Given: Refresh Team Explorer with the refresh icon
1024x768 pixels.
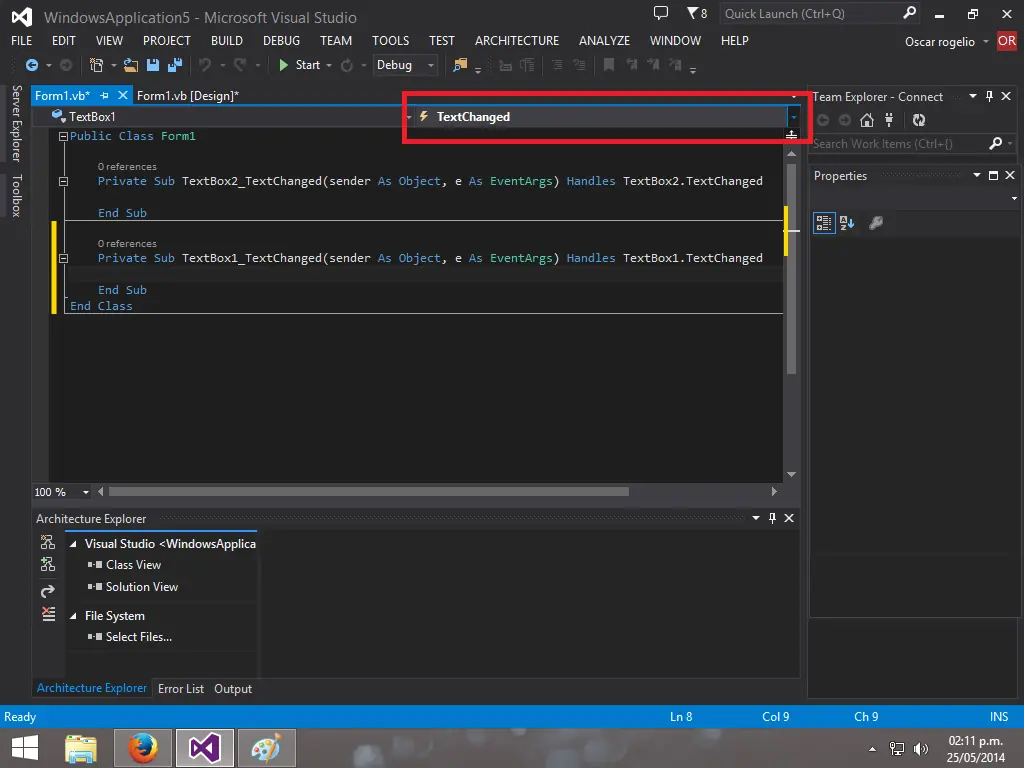Looking at the screenshot, I should (919, 120).
